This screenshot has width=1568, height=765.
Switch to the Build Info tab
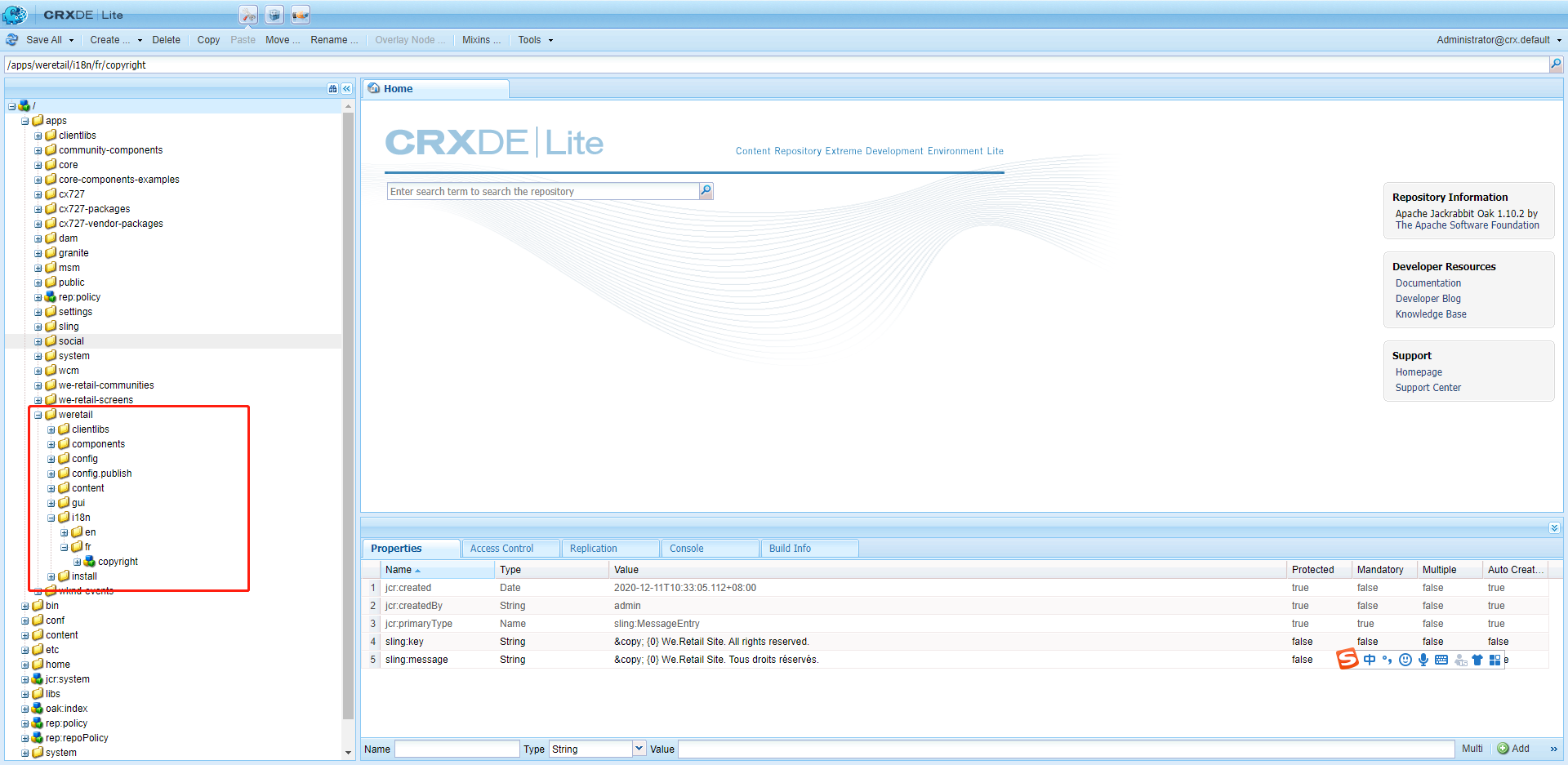(809, 549)
